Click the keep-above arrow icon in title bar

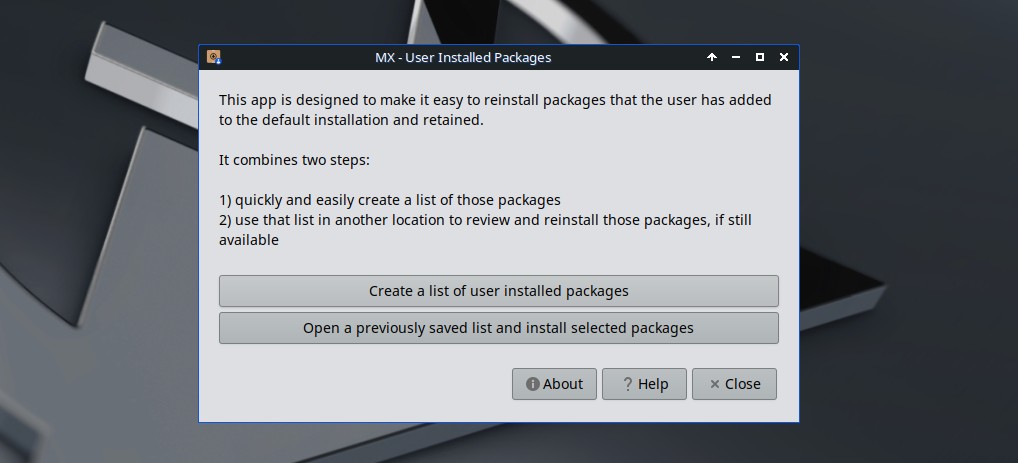click(x=712, y=57)
